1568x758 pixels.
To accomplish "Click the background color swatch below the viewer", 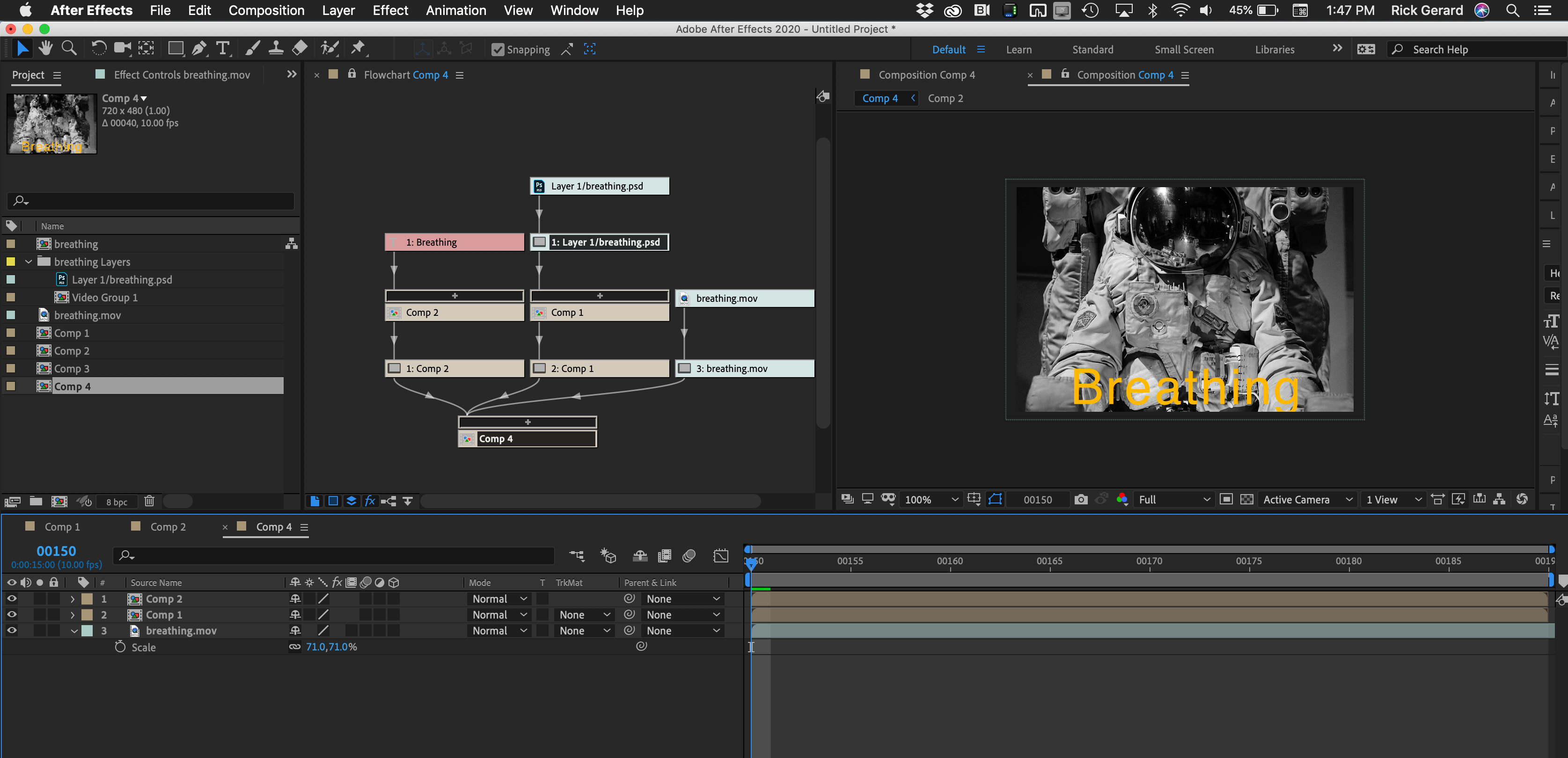I will pyautogui.click(x=1122, y=499).
